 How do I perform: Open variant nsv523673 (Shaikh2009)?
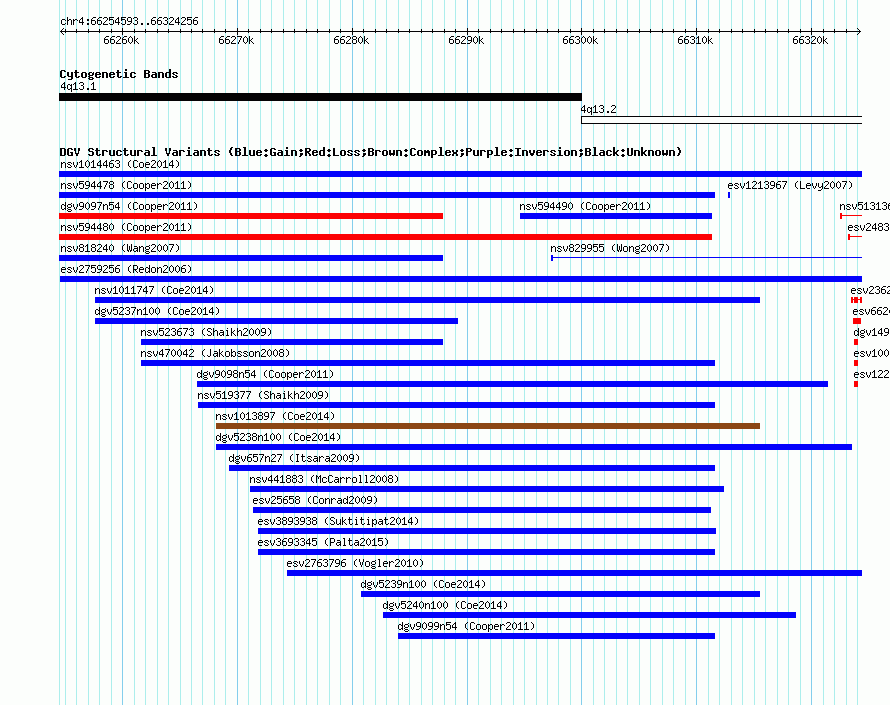[206, 332]
